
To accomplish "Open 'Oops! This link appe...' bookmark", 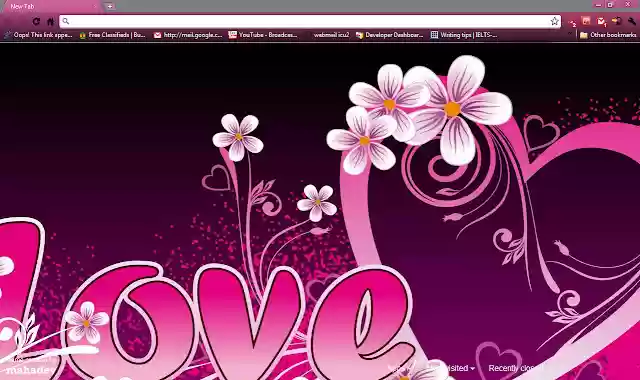I will coord(38,35).
